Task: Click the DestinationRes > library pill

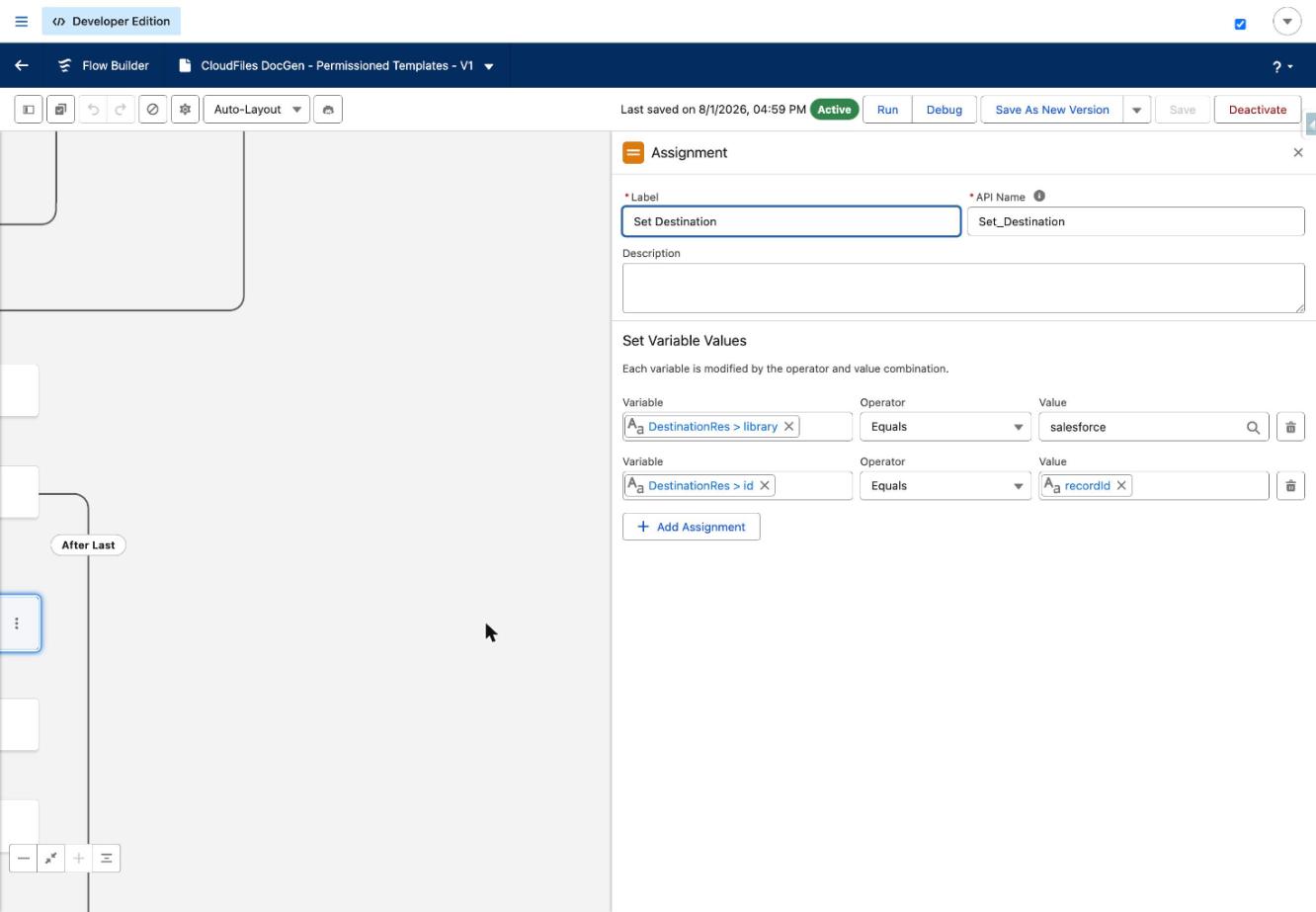Action: coord(712,427)
